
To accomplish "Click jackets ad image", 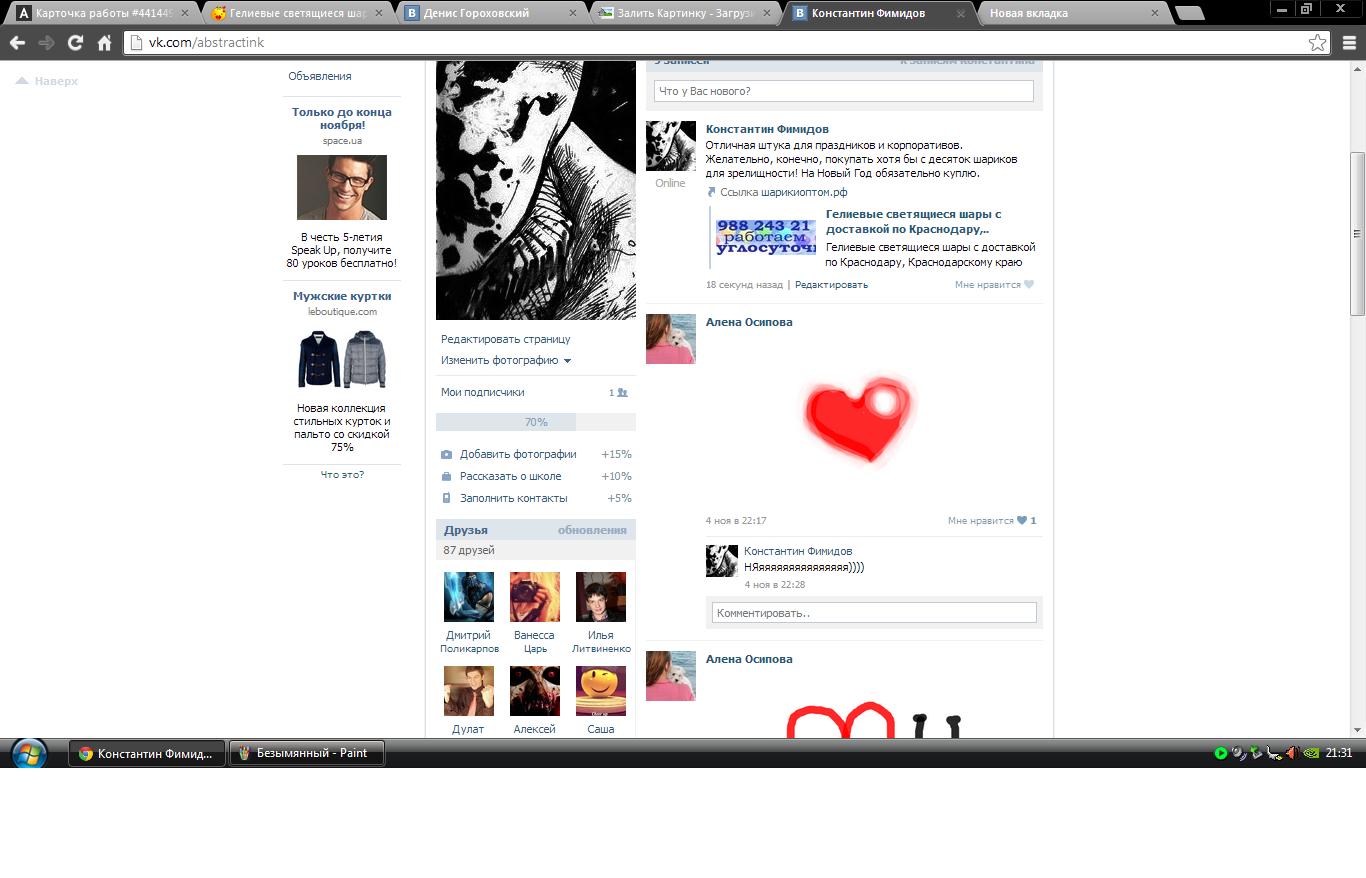I will (x=342, y=360).
